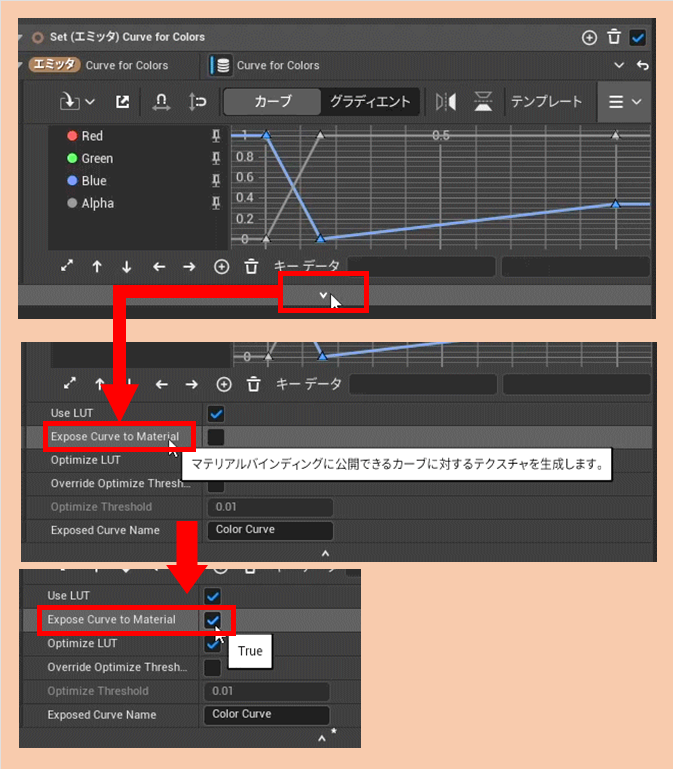673x769 pixels.
Task: Check the unchecked Expose Curve to Material box
Action: (216, 437)
